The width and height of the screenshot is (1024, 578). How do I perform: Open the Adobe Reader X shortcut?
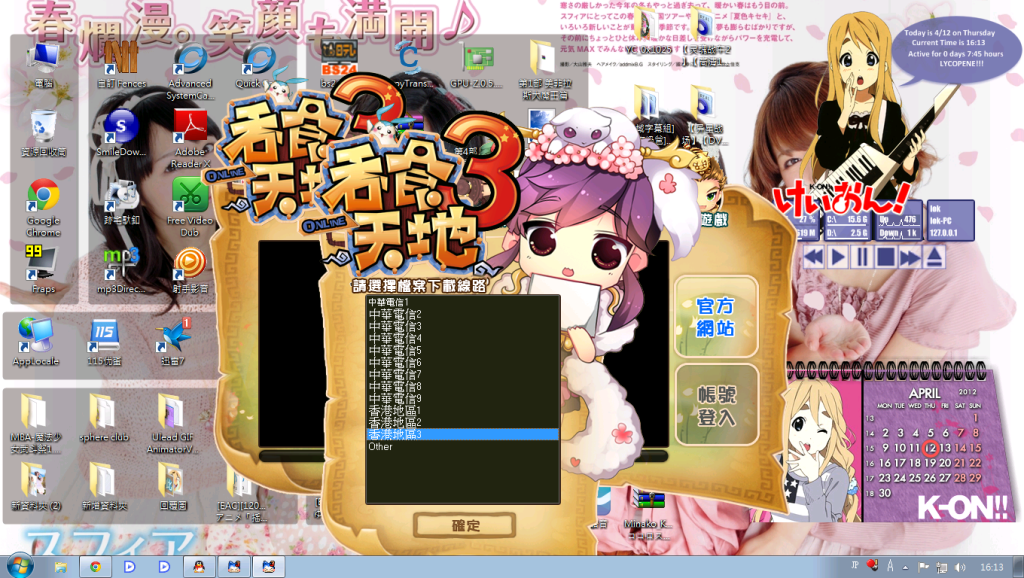[x=190, y=140]
